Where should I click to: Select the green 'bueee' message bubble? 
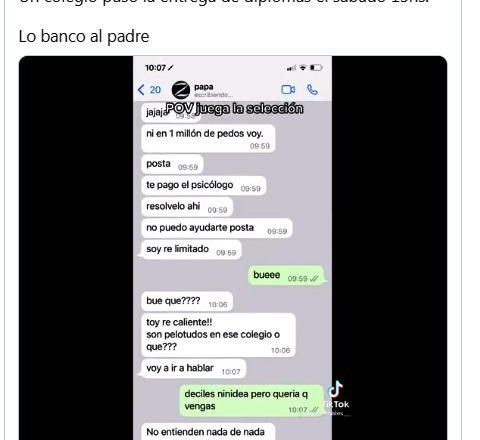point(286,276)
